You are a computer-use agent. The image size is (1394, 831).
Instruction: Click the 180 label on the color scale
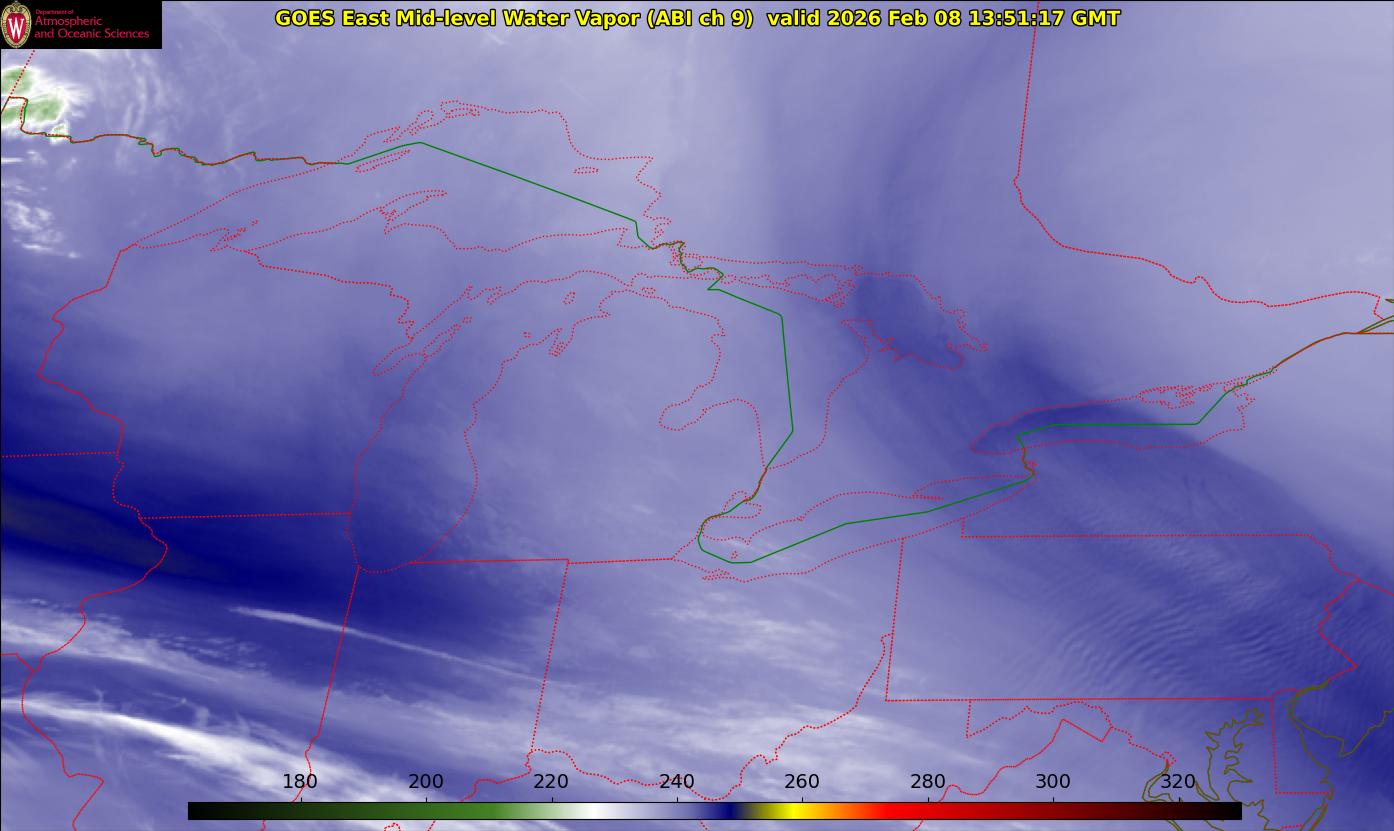point(300,781)
